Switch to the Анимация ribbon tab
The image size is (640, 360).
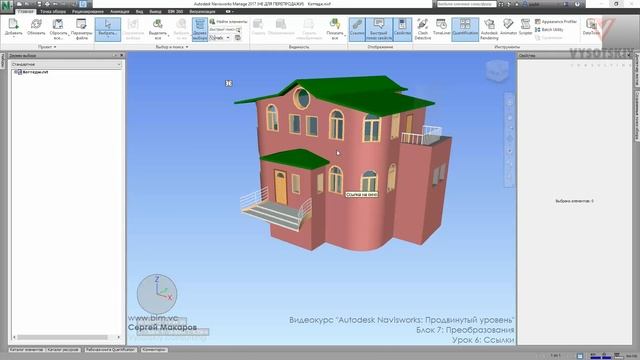(120, 11)
